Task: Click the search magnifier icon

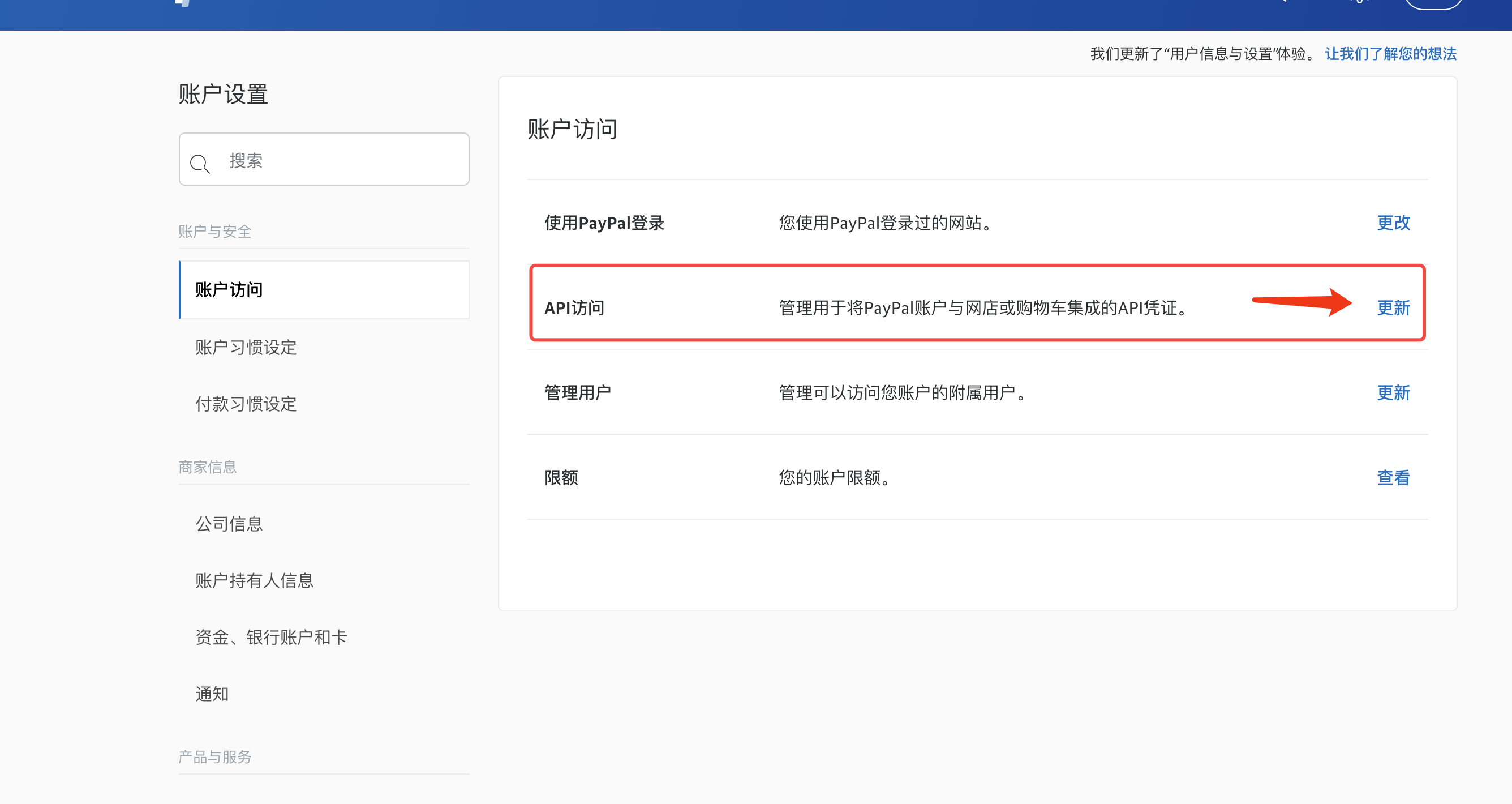Action: click(200, 162)
